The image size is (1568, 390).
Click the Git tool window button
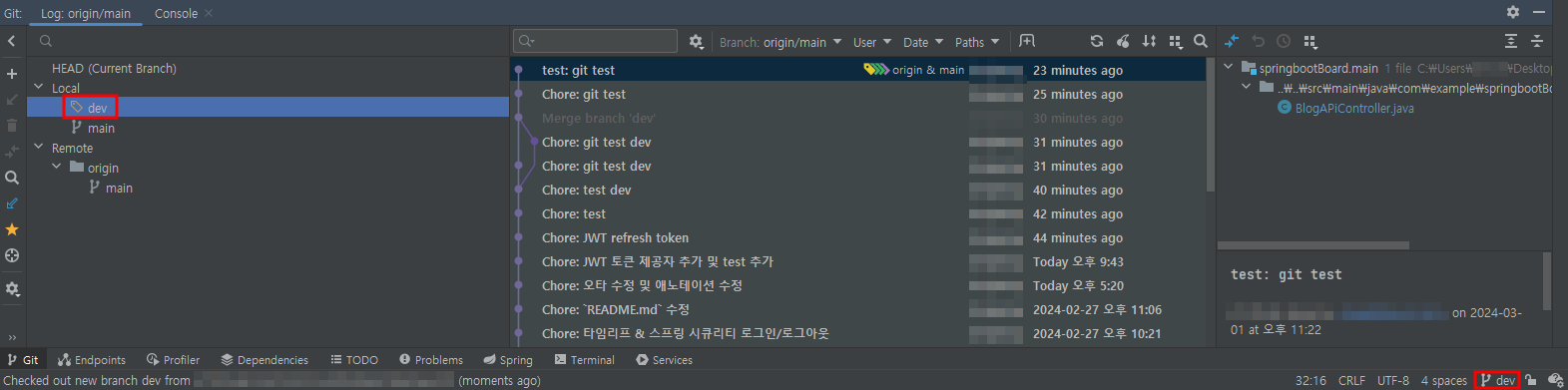(23, 360)
